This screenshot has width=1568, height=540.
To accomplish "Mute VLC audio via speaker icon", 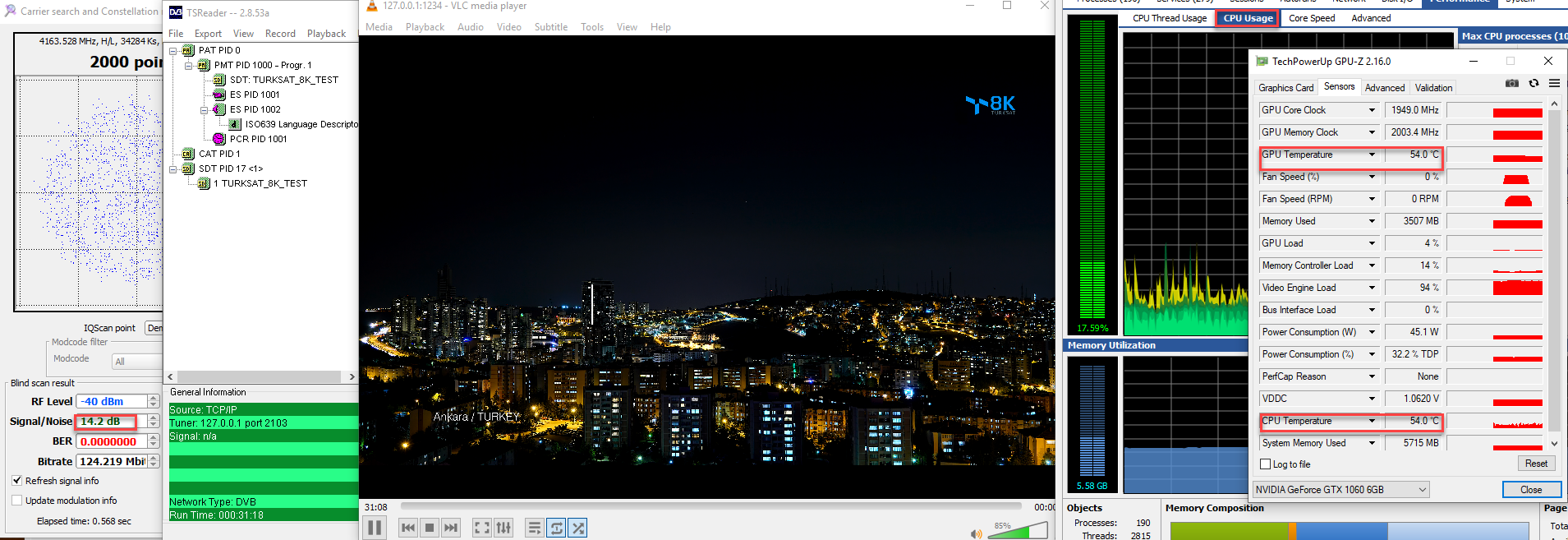I will coord(976,534).
